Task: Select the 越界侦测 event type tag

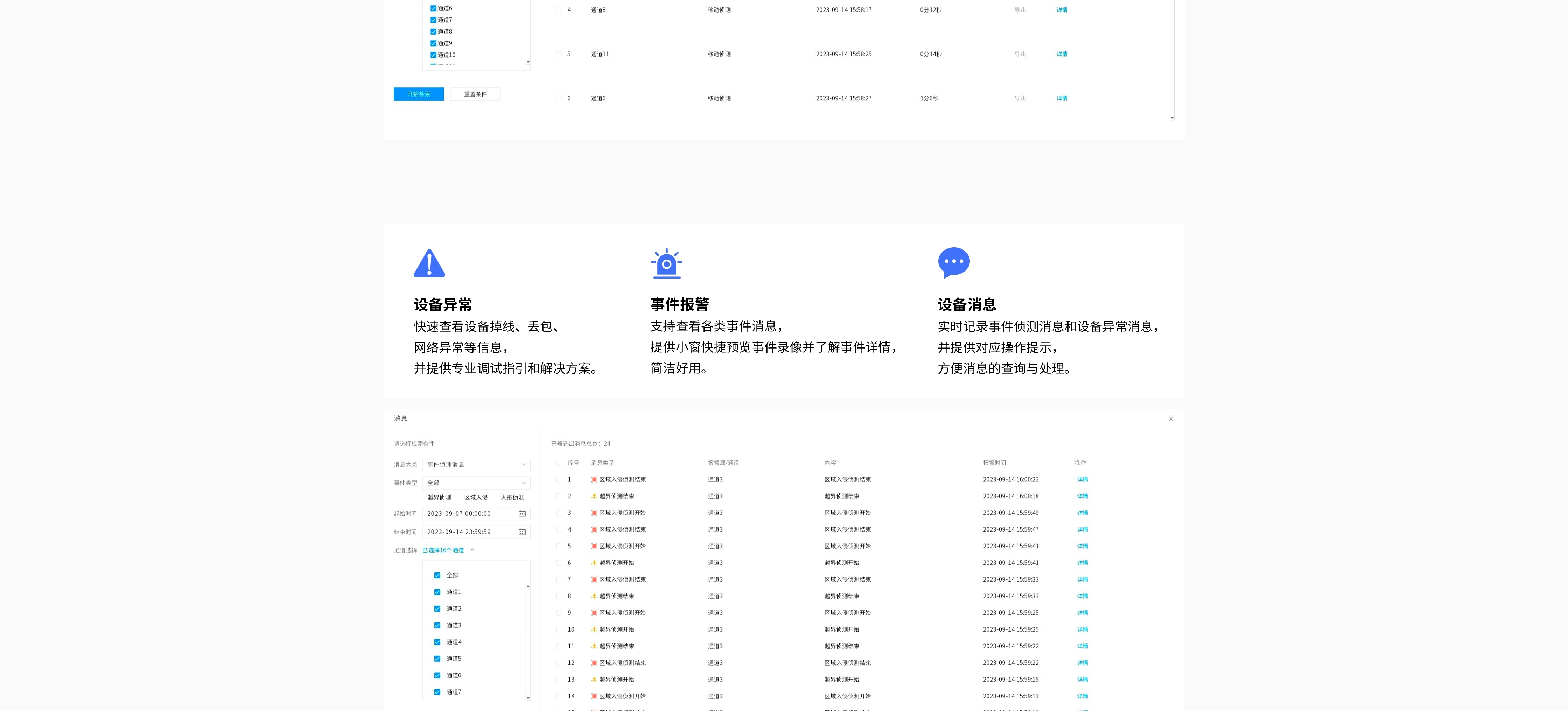Action: click(x=440, y=497)
